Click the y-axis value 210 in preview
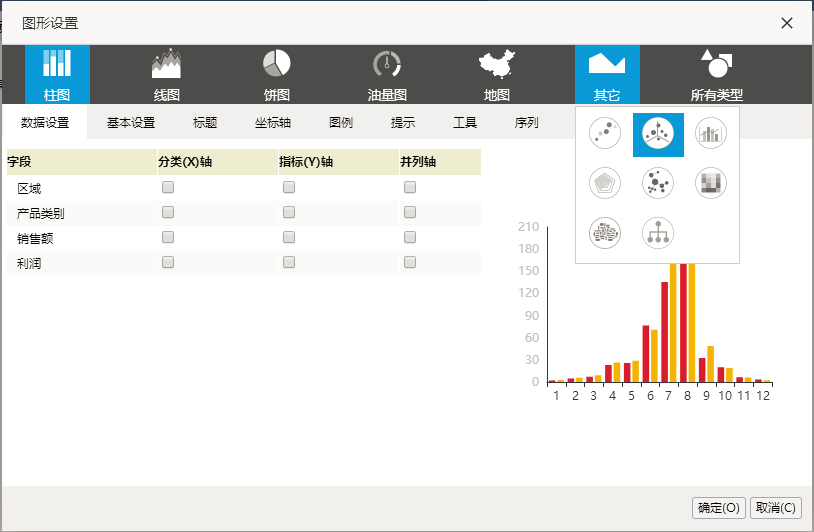This screenshot has height=532, width=814. tap(528, 227)
